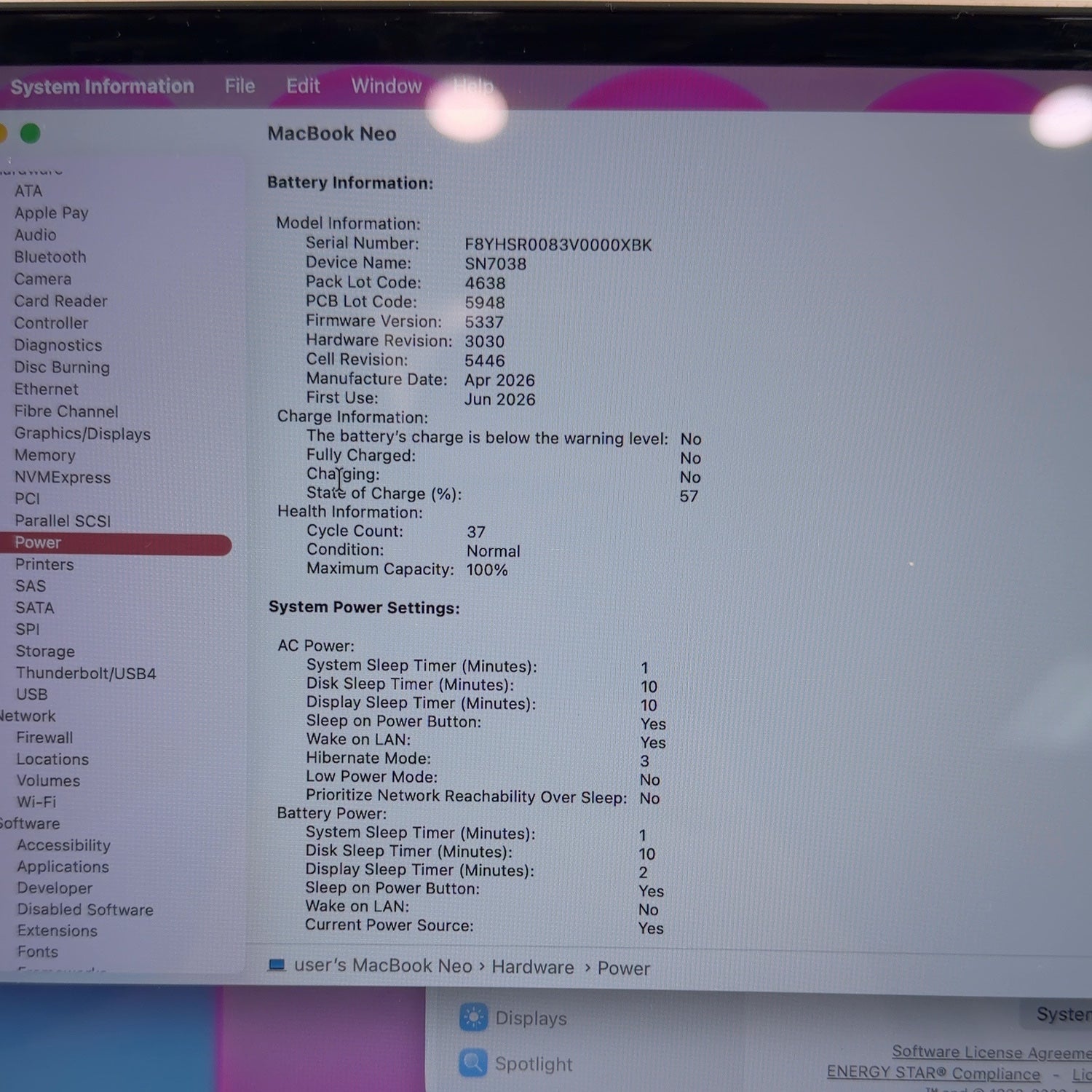Select Camera in the sidebar

click(43, 279)
